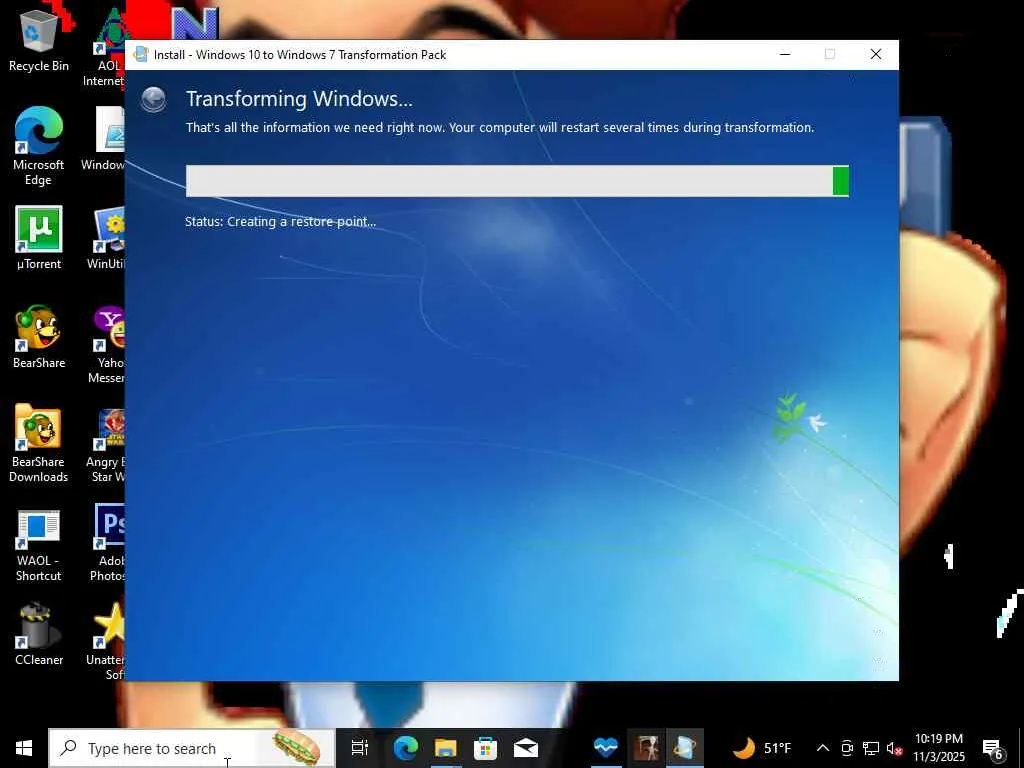Screen dimensions: 1024x768
Task: Select the WinUtil desktop shortcut
Action: (x=106, y=238)
